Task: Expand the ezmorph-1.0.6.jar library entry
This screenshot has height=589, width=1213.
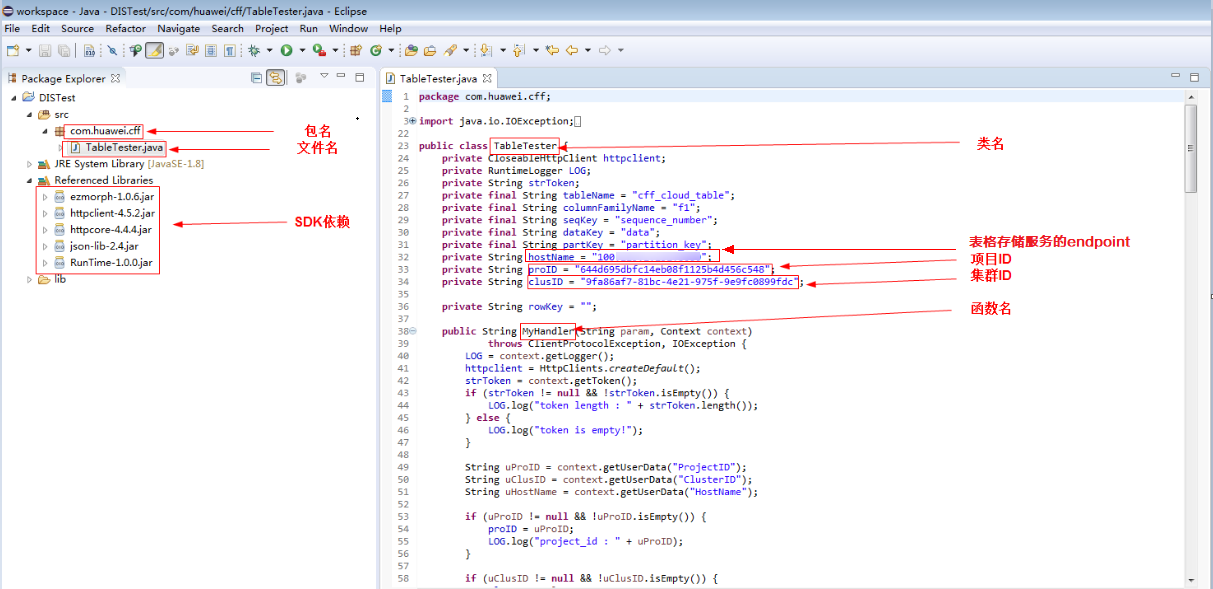Action: pyautogui.click(x=45, y=198)
